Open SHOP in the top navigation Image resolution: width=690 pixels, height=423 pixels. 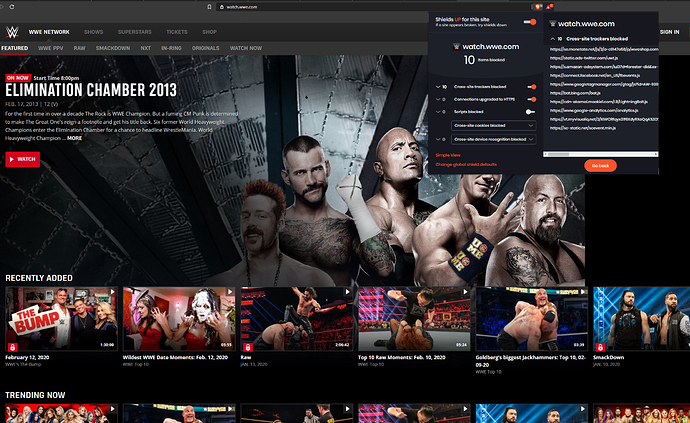point(209,32)
